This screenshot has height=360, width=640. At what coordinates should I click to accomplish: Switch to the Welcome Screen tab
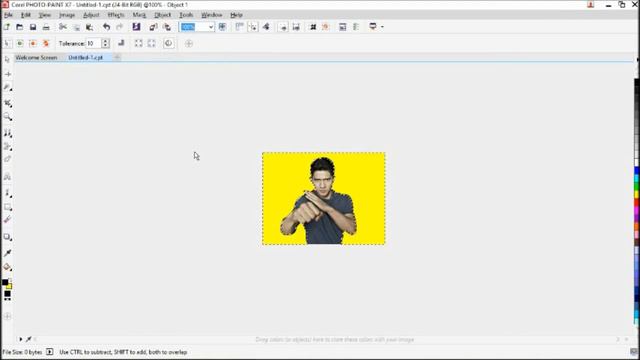point(36,58)
